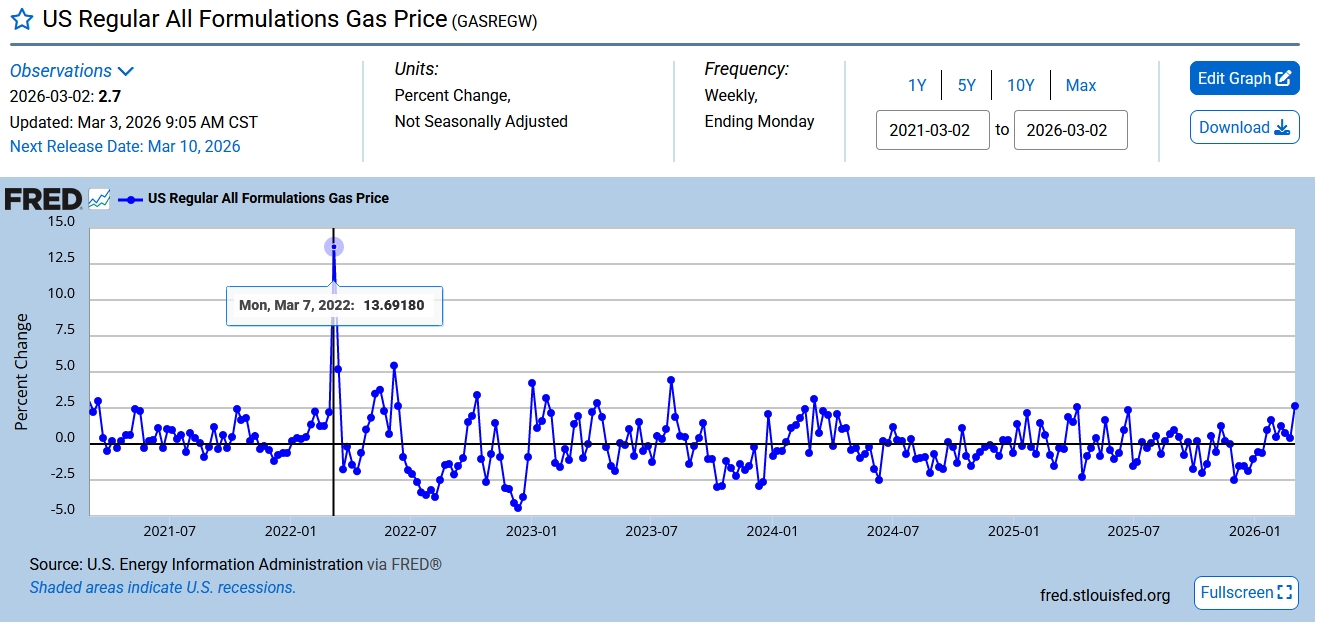Click the start date field 2021-03-02

932,130
